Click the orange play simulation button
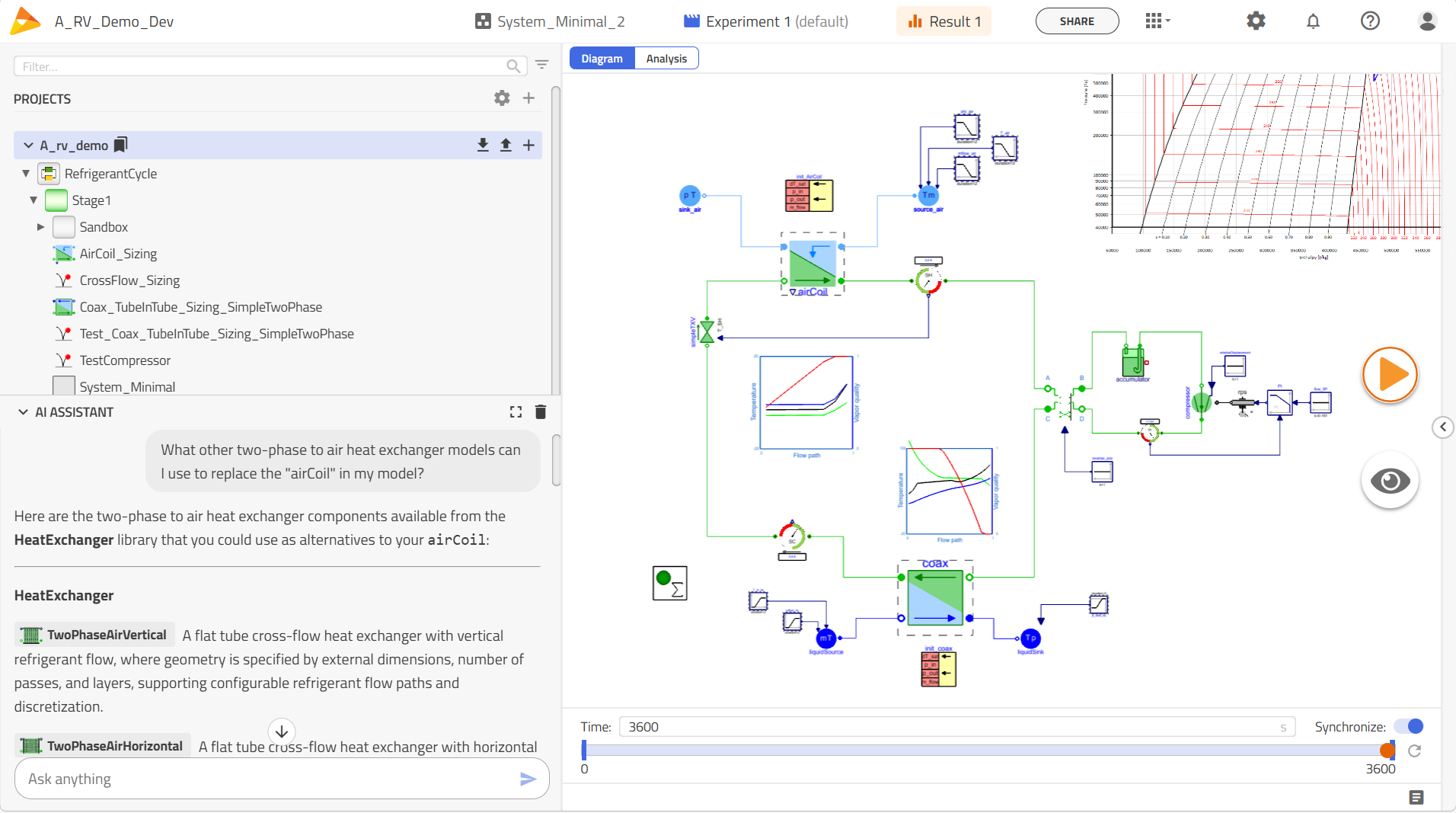The image size is (1456, 813). point(1390,375)
